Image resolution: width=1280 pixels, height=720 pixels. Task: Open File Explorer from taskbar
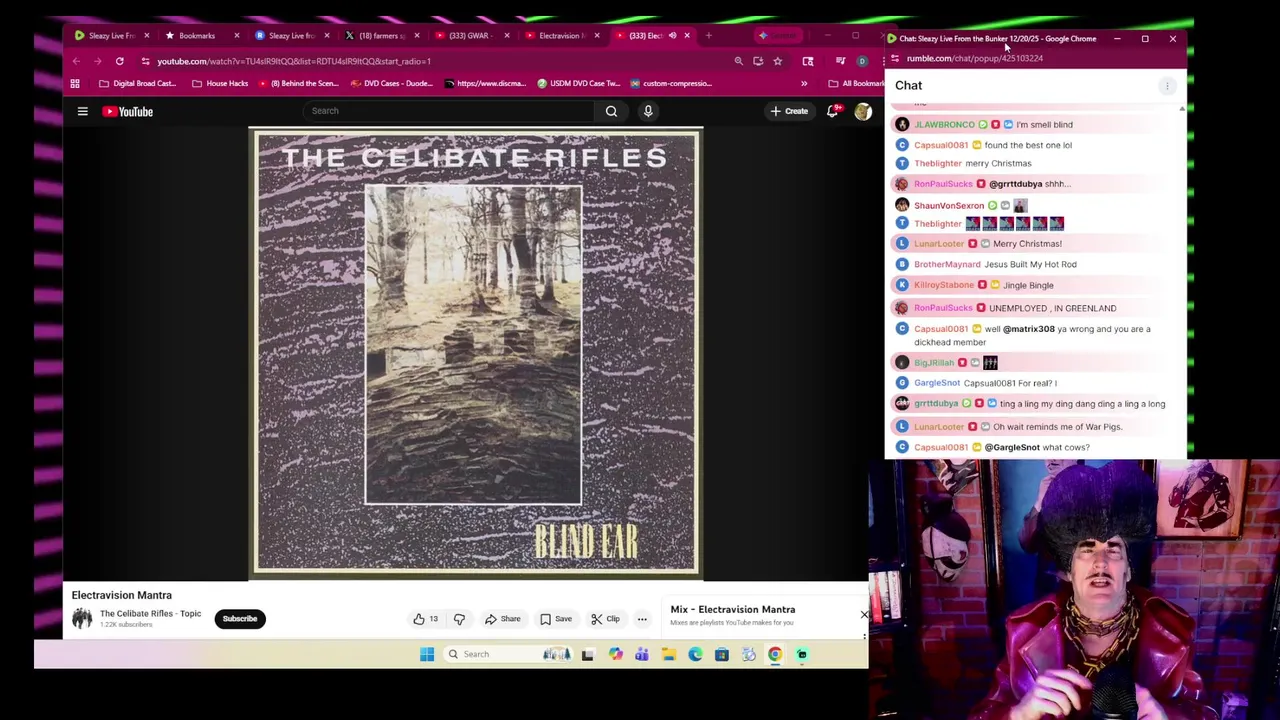click(669, 654)
